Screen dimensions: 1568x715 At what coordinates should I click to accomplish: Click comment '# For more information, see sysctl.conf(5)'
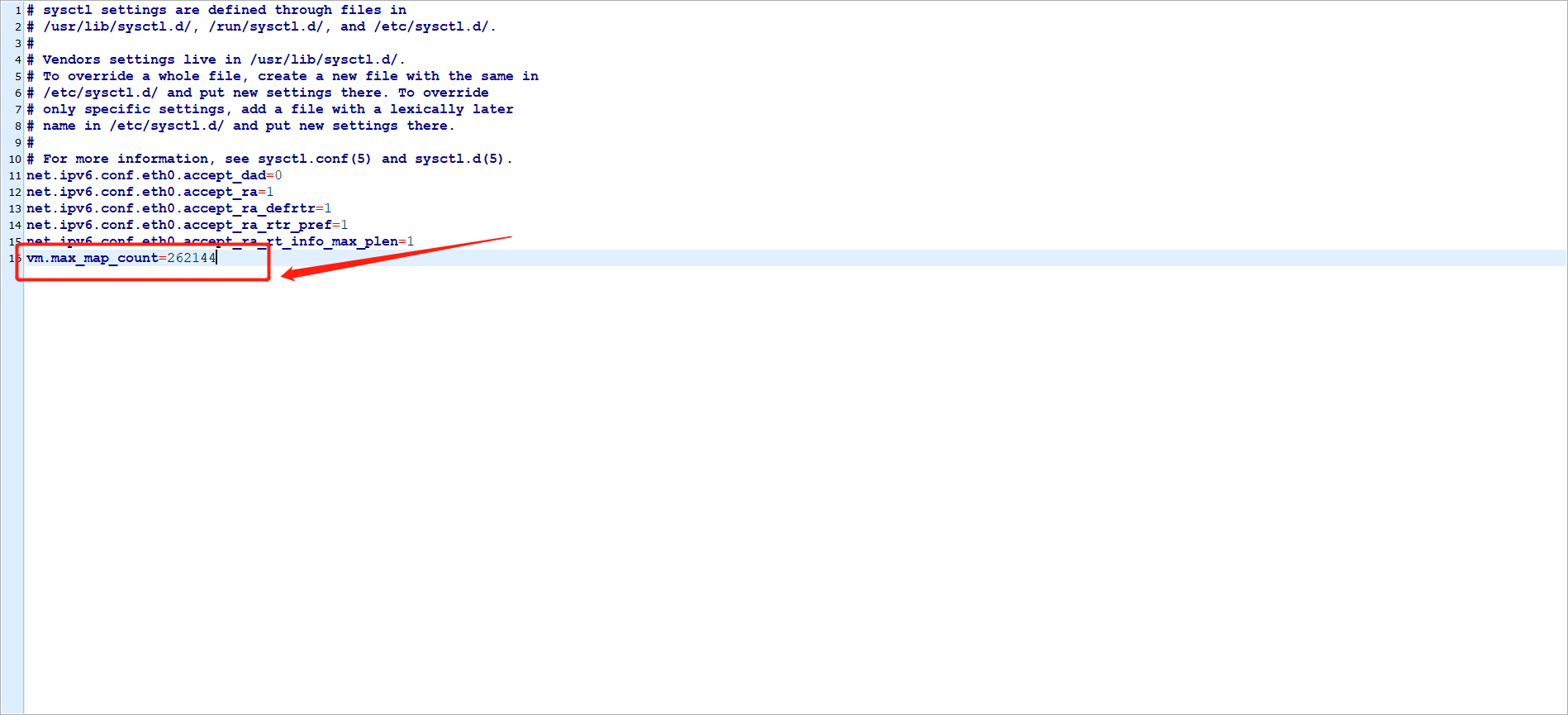point(270,159)
